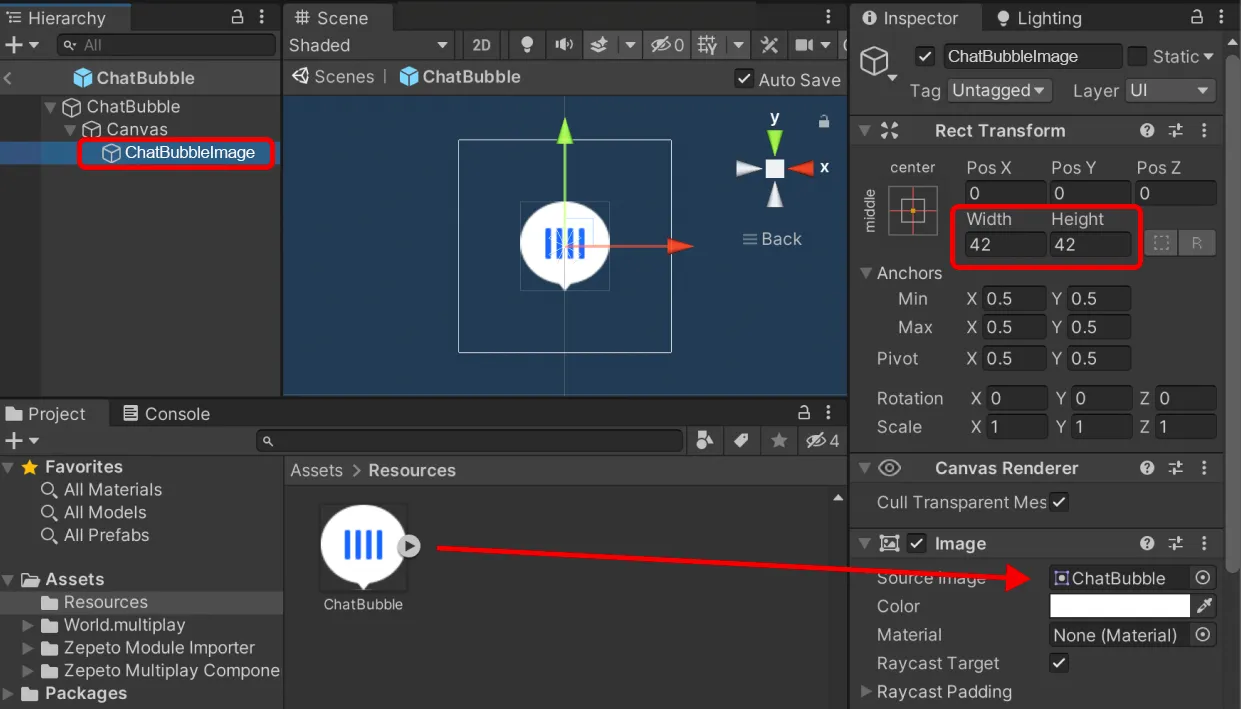This screenshot has width=1241, height=709.
Task: Click the Inspector panel lock icon
Action: point(1199,17)
